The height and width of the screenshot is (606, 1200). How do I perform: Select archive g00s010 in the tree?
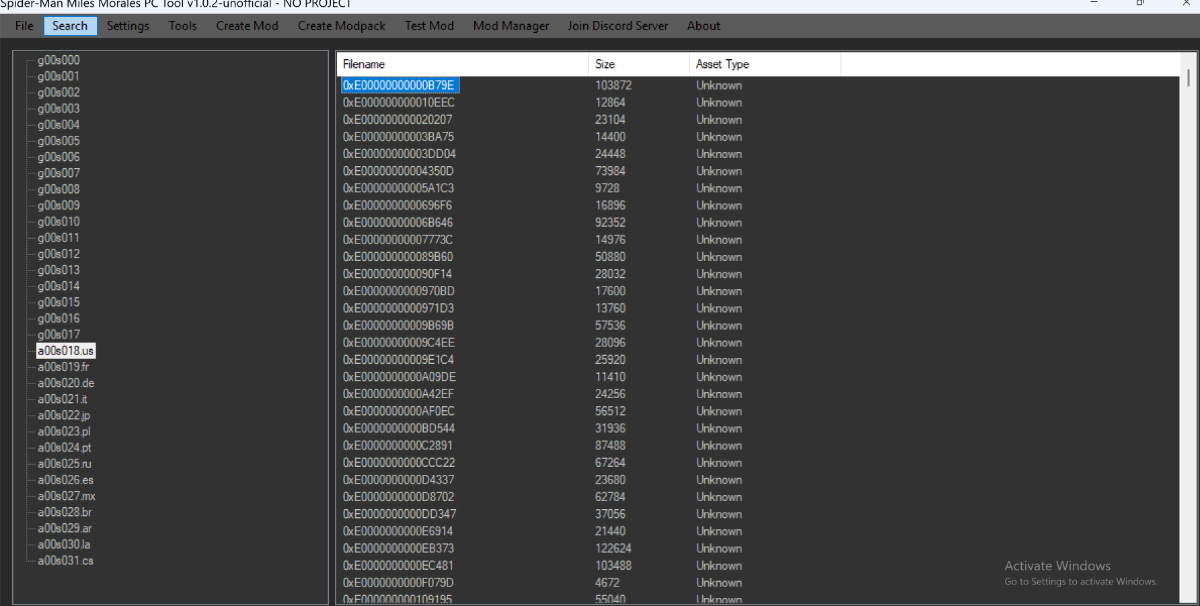(x=58, y=221)
